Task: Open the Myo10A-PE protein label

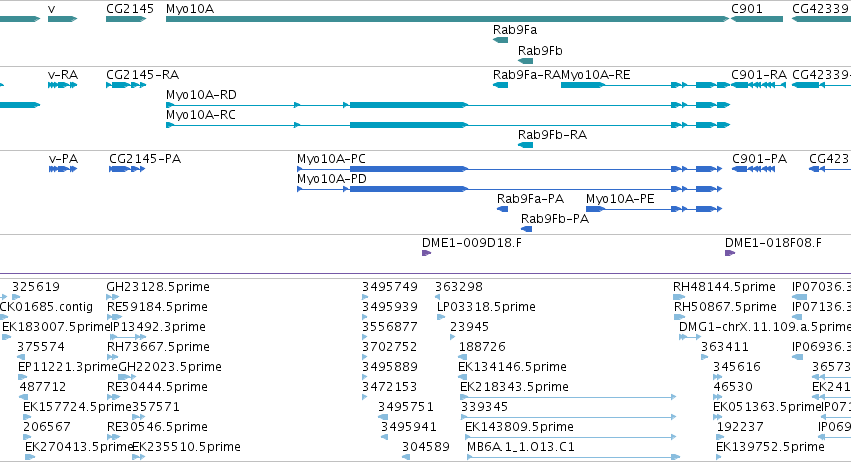Action: coord(620,199)
